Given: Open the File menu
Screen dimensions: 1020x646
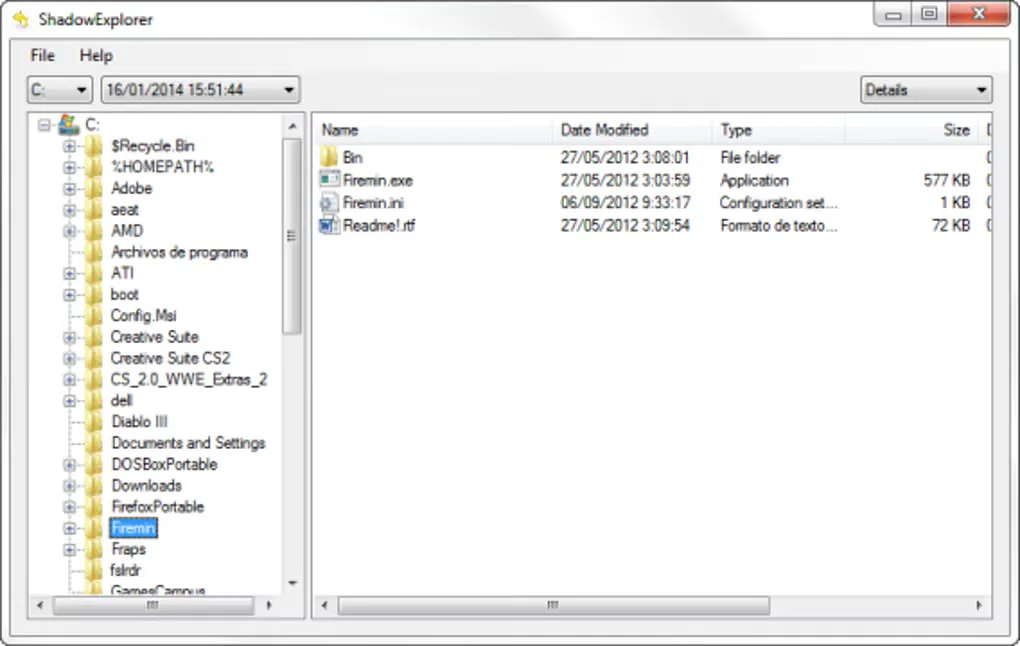Looking at the screenshot, I should [42, 55].
